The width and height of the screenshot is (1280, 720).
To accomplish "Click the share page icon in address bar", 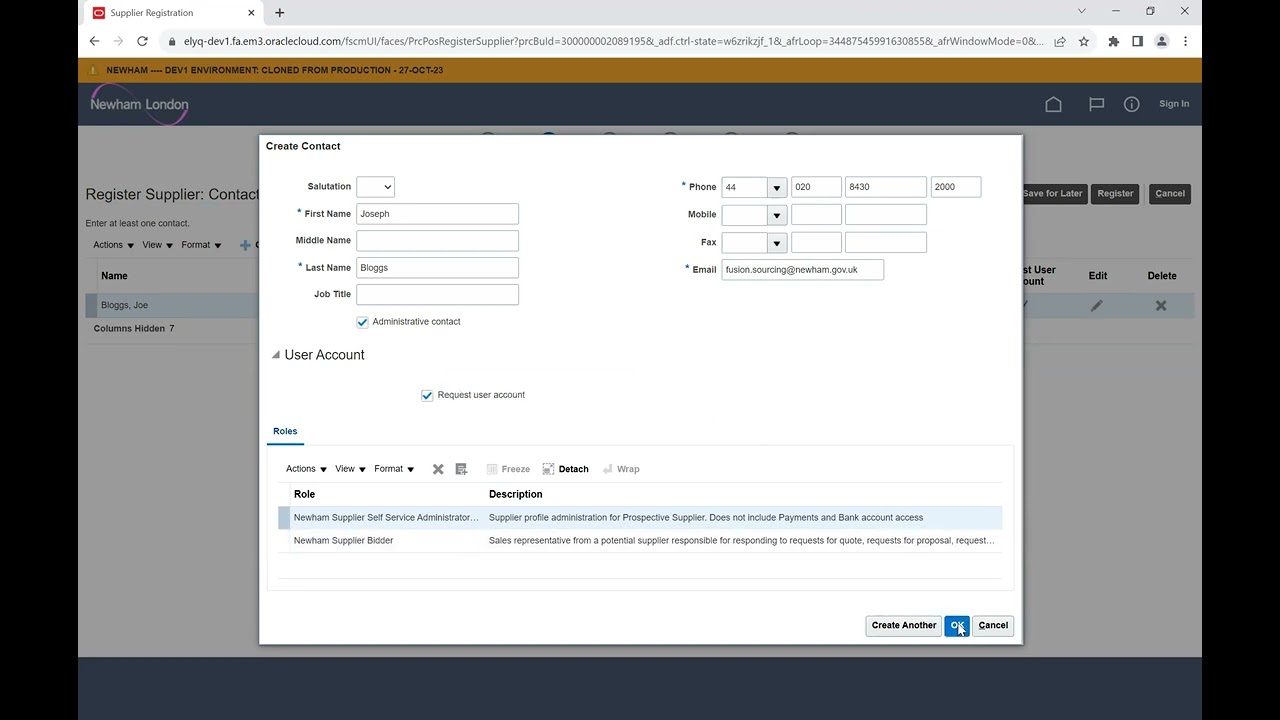I will (1059, 41).
